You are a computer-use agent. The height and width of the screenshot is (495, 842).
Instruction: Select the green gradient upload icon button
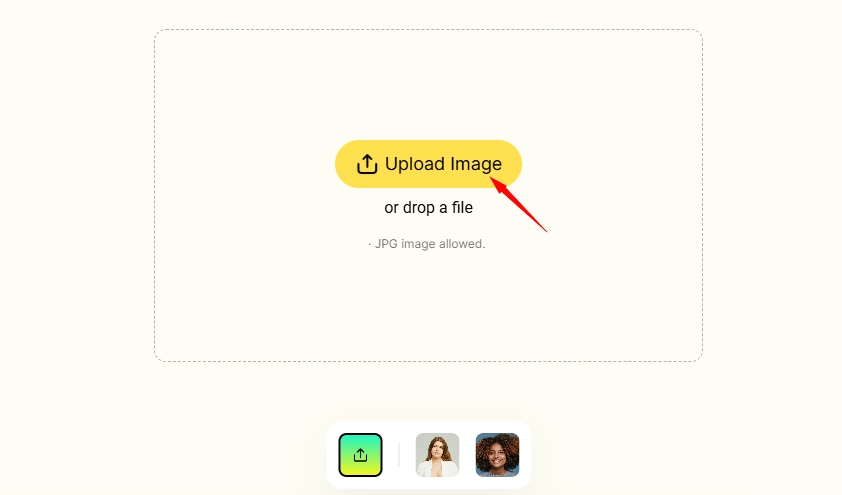(360, 455)
